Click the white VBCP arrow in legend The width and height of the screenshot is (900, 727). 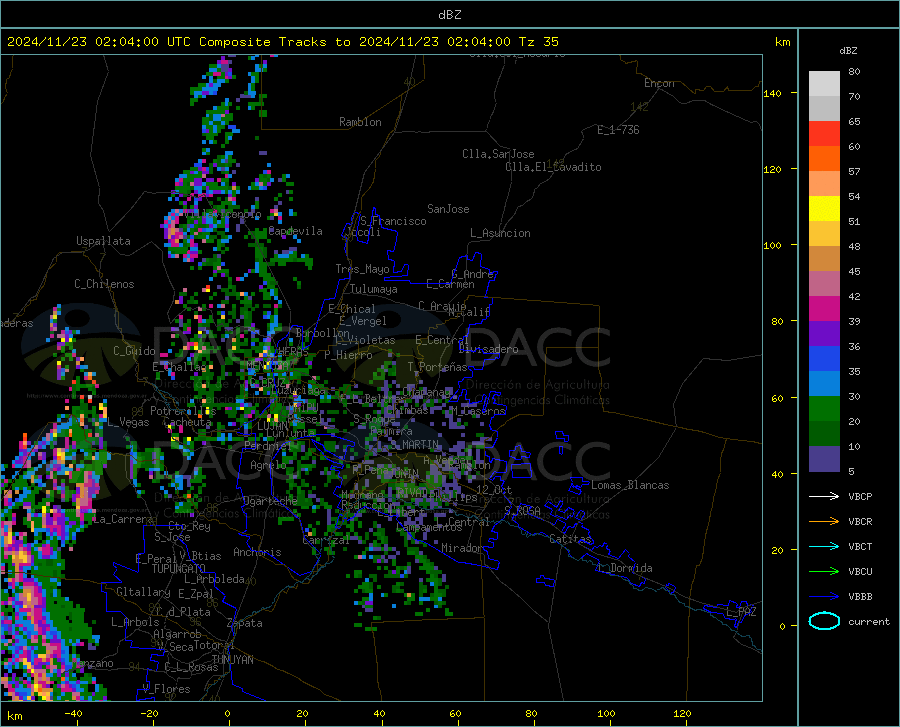pyautogui.click(x=824, y=496)
